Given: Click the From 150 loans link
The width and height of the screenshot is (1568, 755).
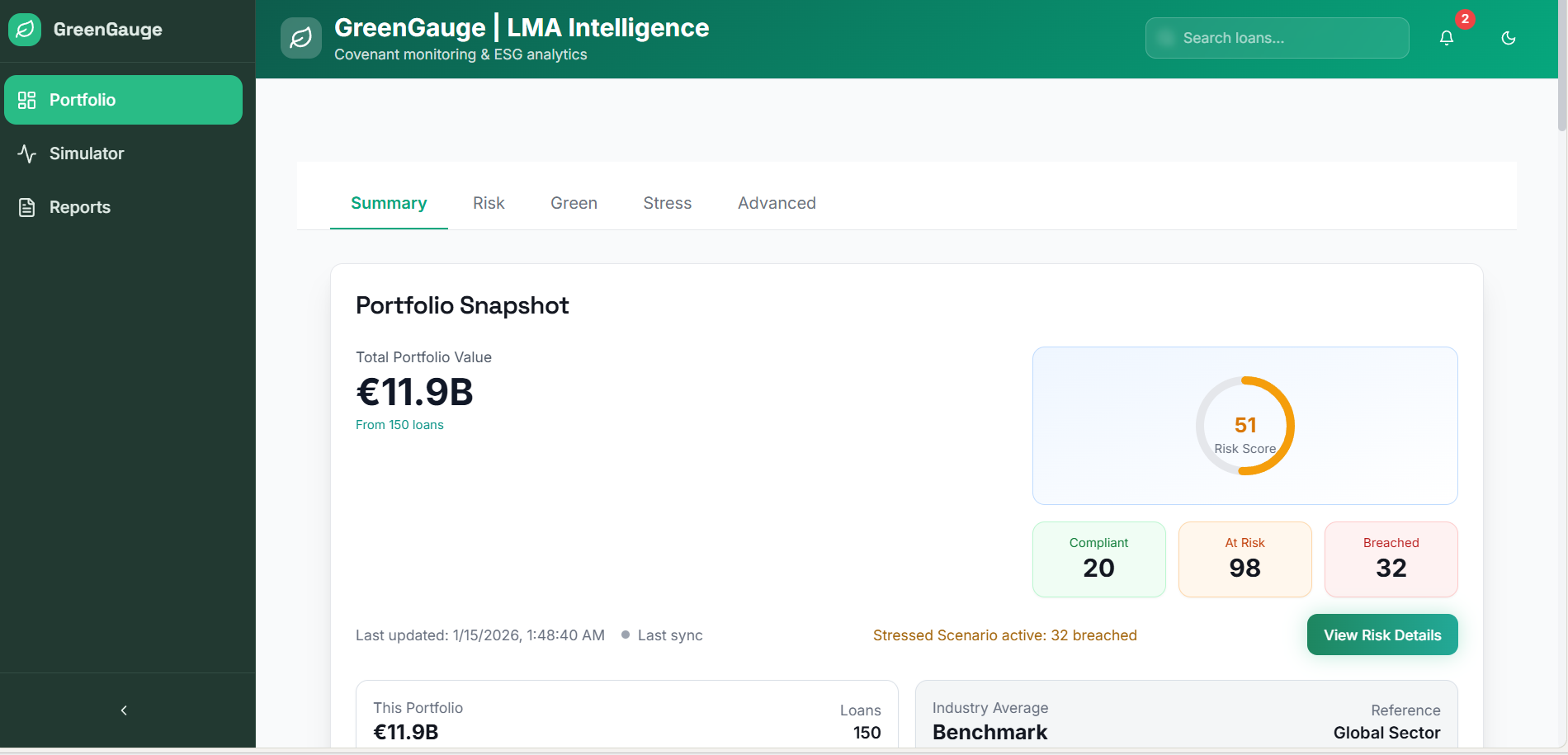Looking at the screenshot, I should (x=399, y=425).
